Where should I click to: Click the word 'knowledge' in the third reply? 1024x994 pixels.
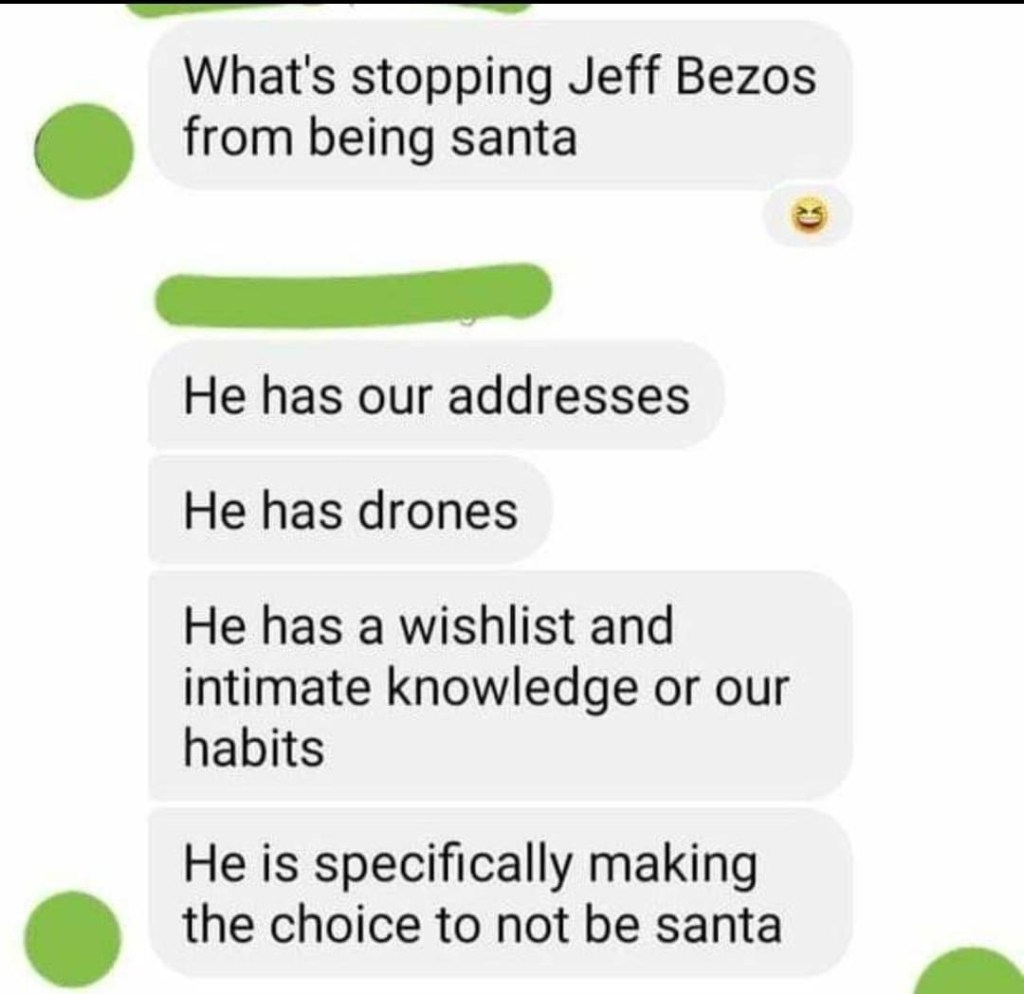coord(513,689)
